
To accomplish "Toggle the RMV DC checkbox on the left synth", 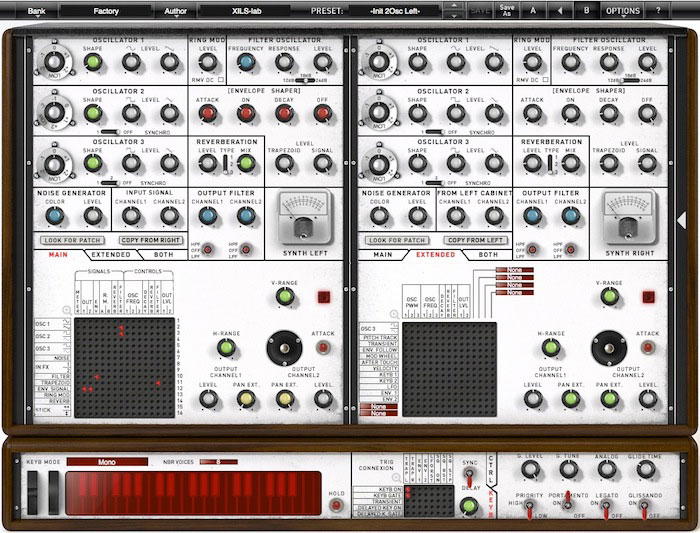I will 221,80.
